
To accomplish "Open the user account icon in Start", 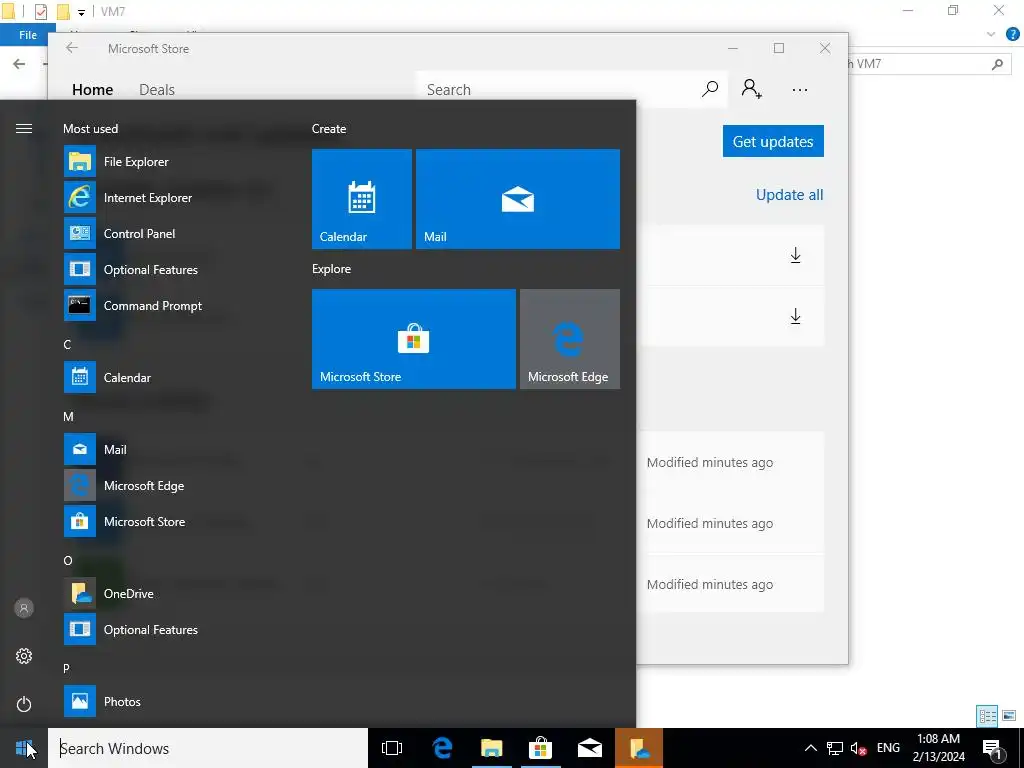I will pyautogui.click(x=24, y=608).
